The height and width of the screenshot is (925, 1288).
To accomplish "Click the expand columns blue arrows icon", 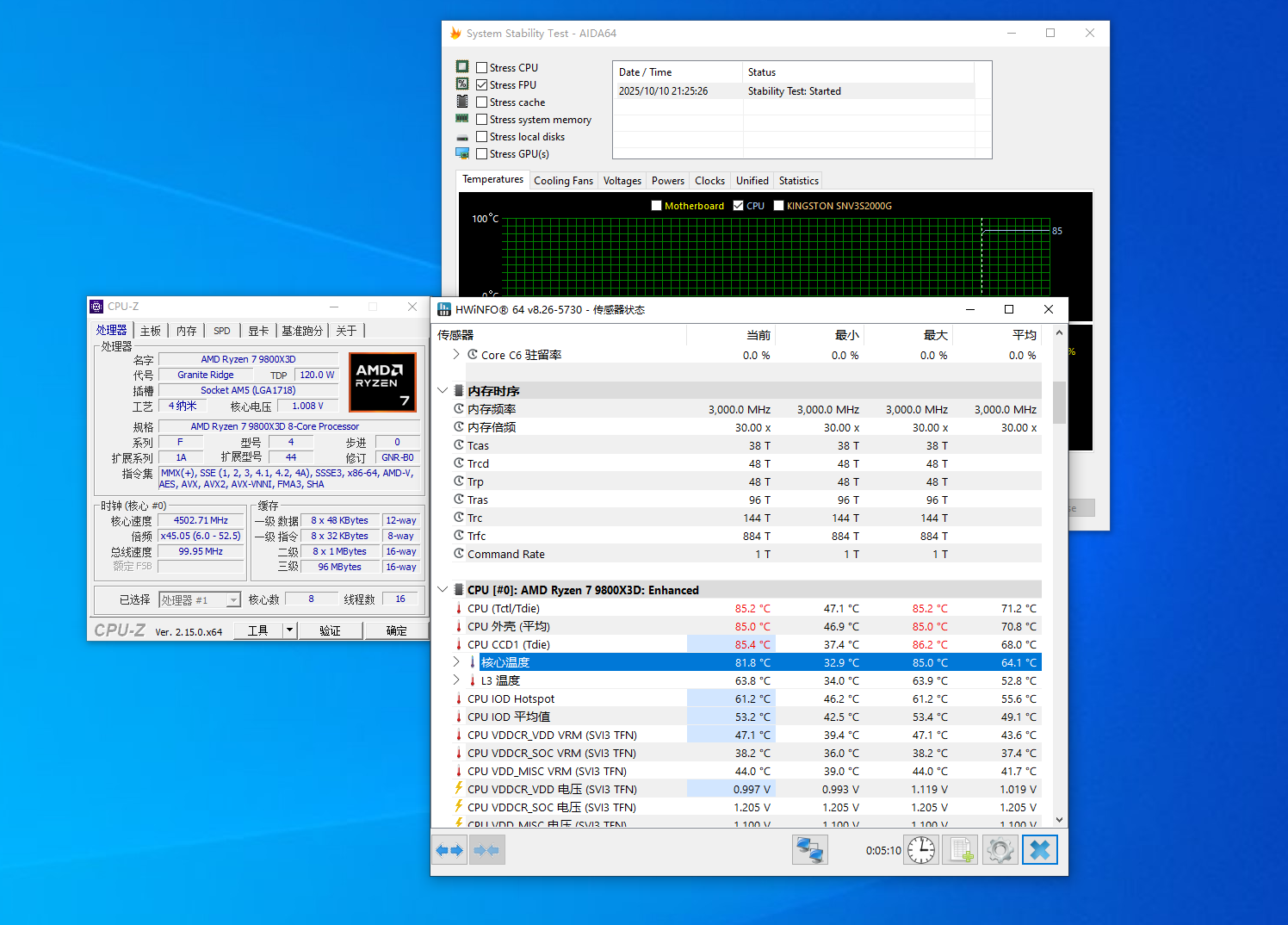I will coord(449,850).
